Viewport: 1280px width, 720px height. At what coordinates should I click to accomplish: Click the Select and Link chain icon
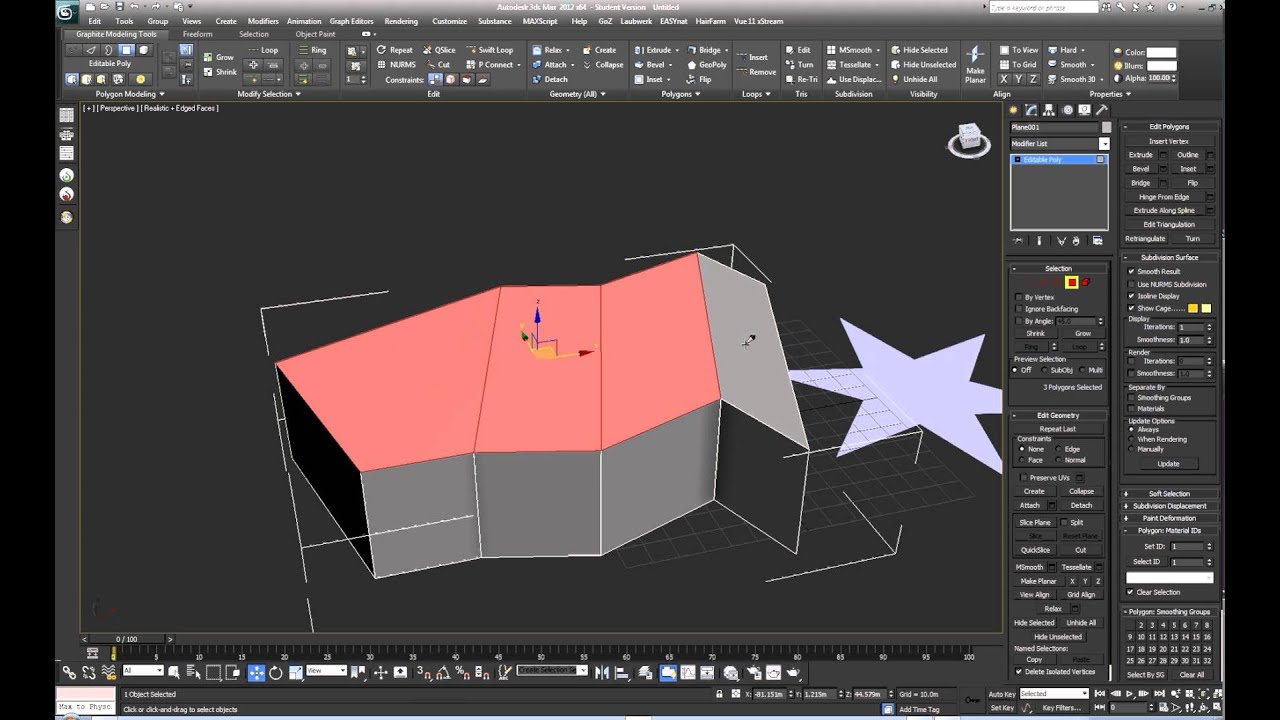pos(69,673)
